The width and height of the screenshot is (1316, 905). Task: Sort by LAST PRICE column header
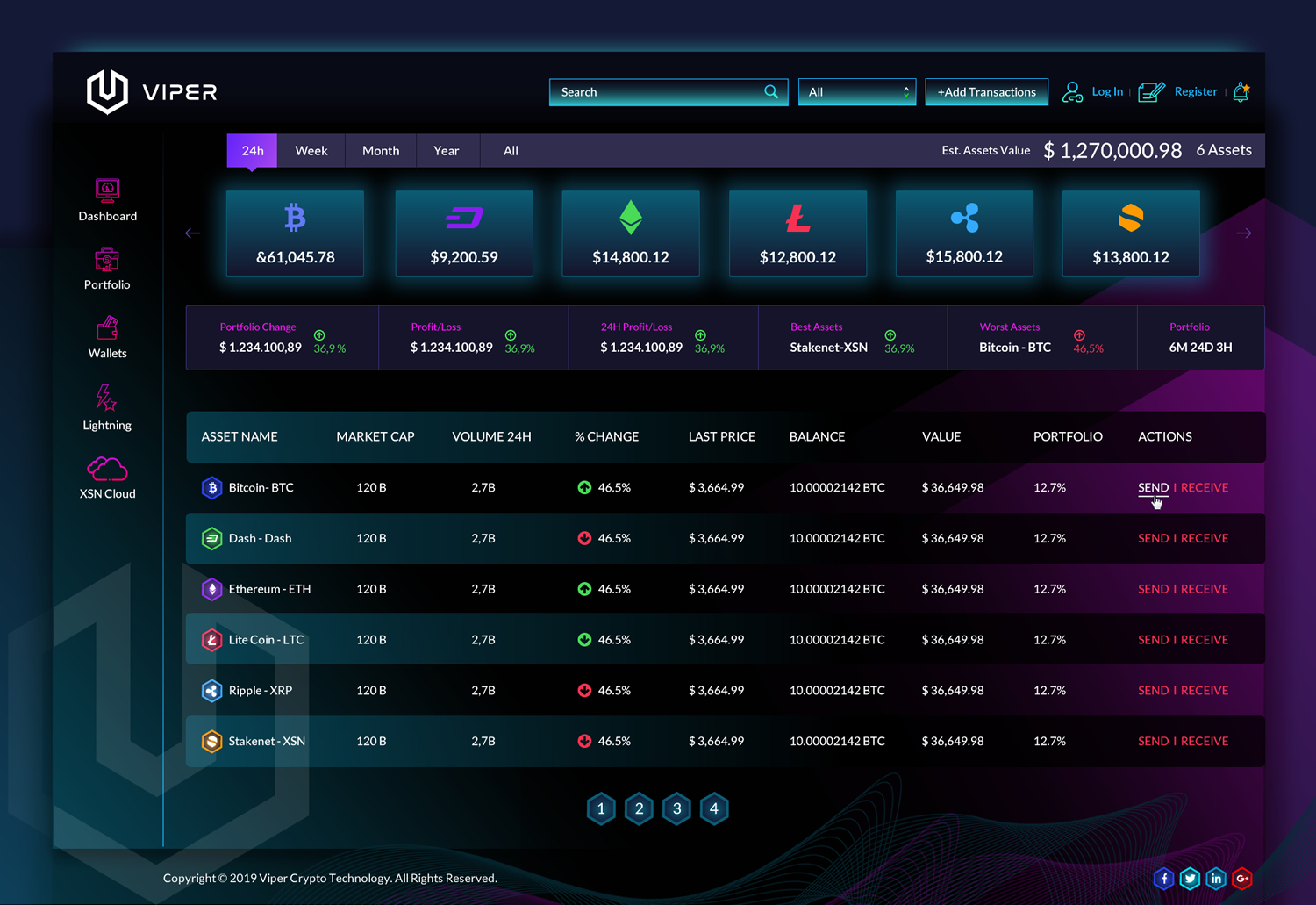[x=721, y=436]
